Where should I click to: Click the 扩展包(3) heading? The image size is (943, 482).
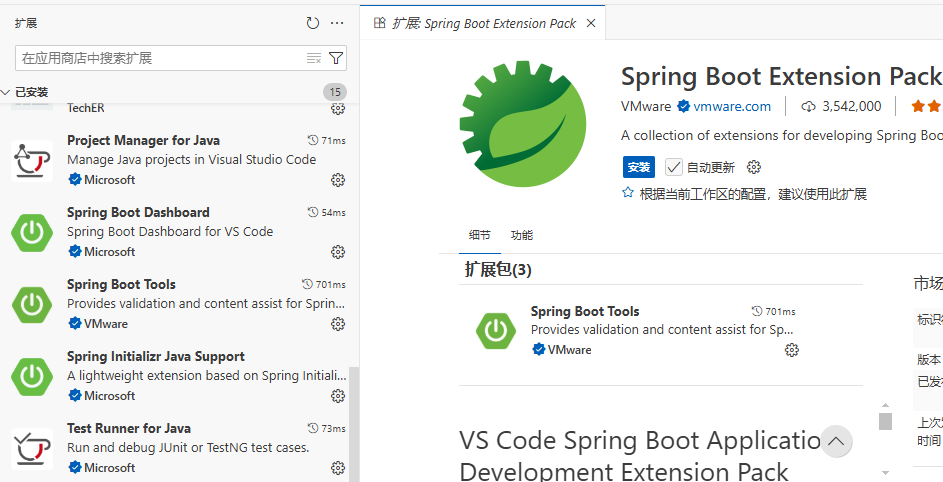(498, 270)
